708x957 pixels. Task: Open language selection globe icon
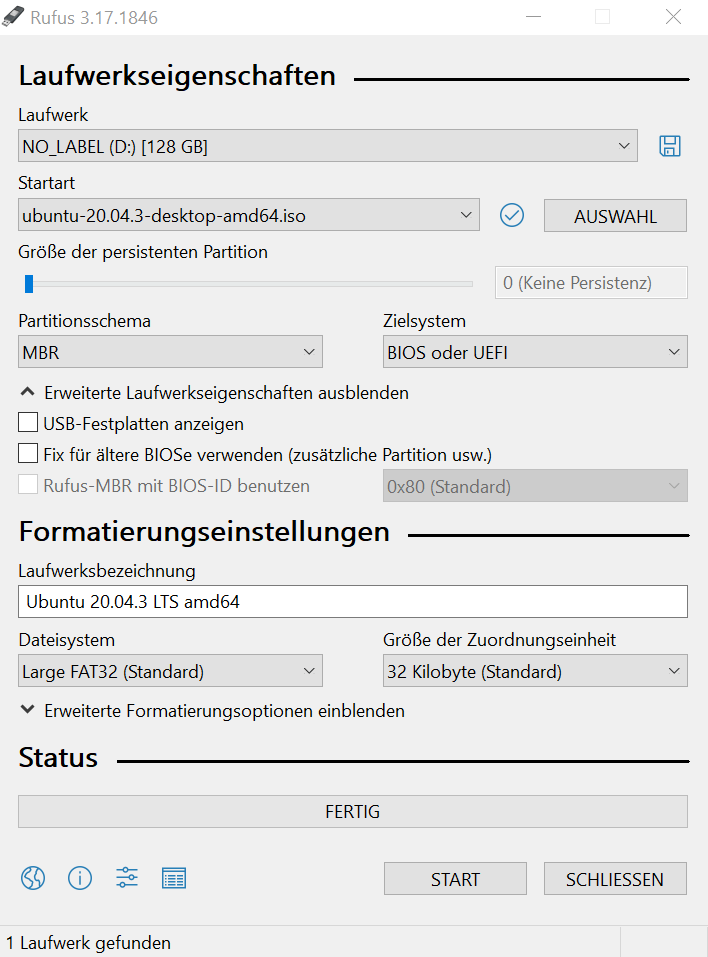click(x=33, y=878)
